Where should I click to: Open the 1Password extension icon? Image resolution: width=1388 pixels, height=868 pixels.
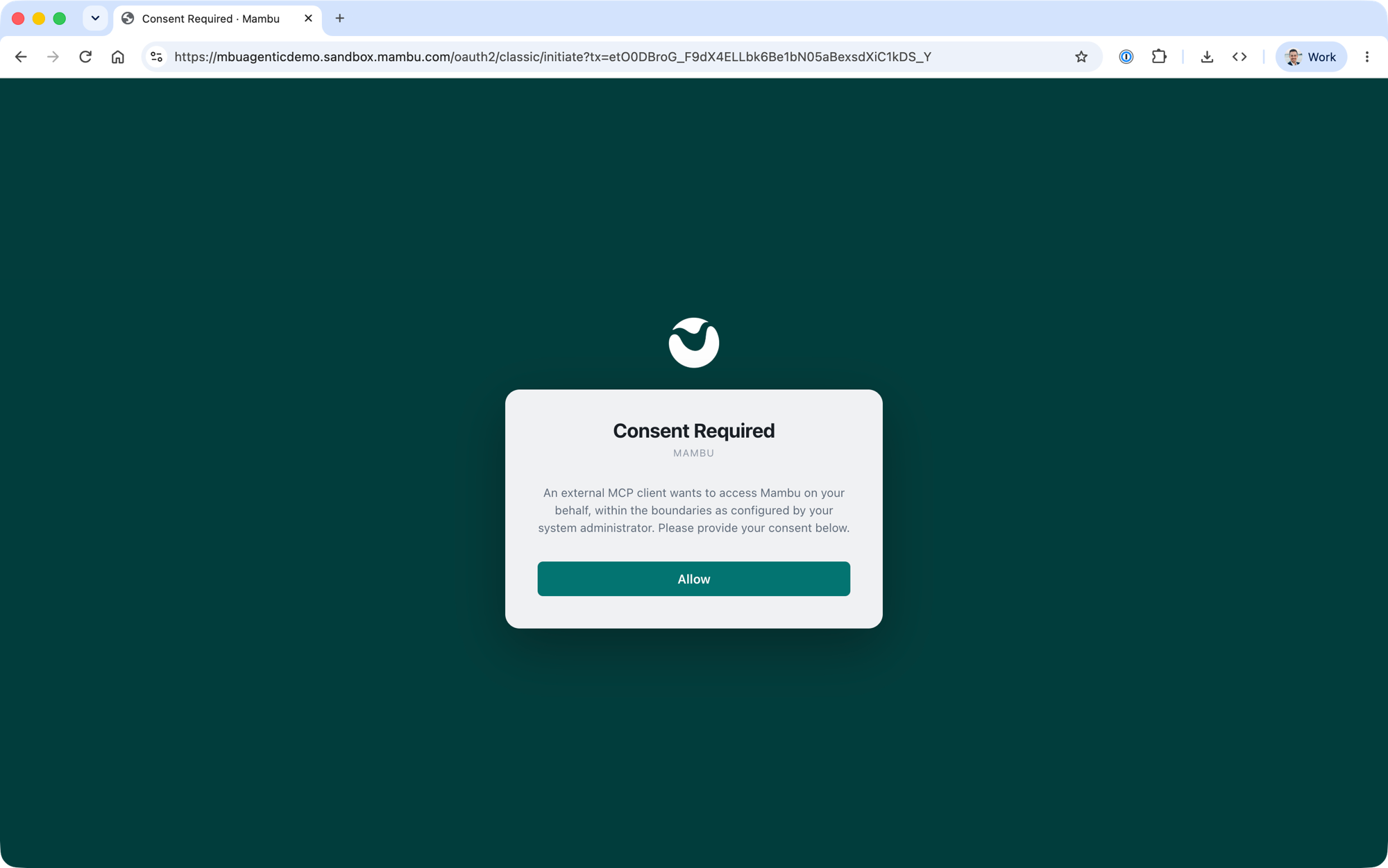point(1126,57)
